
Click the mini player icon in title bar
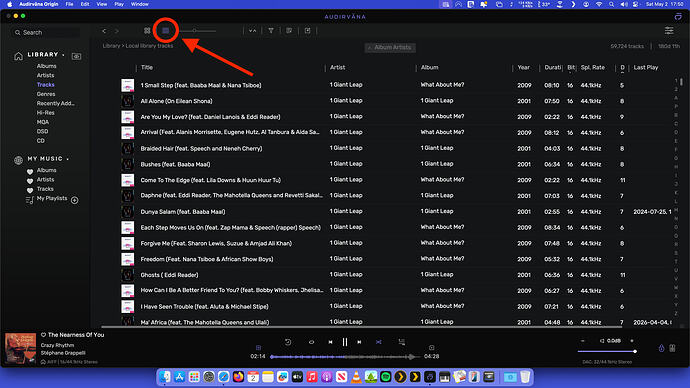[678, 17]
